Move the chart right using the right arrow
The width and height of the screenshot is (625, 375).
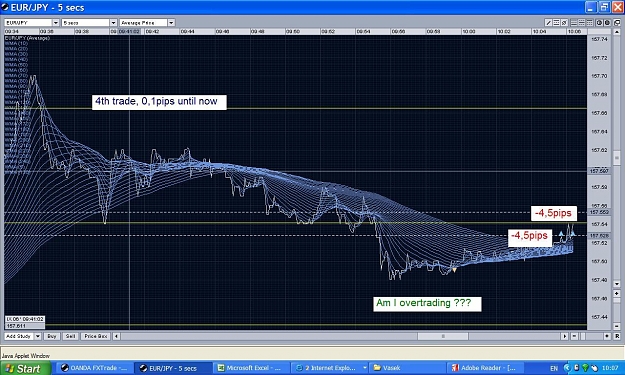pos(565,336)
